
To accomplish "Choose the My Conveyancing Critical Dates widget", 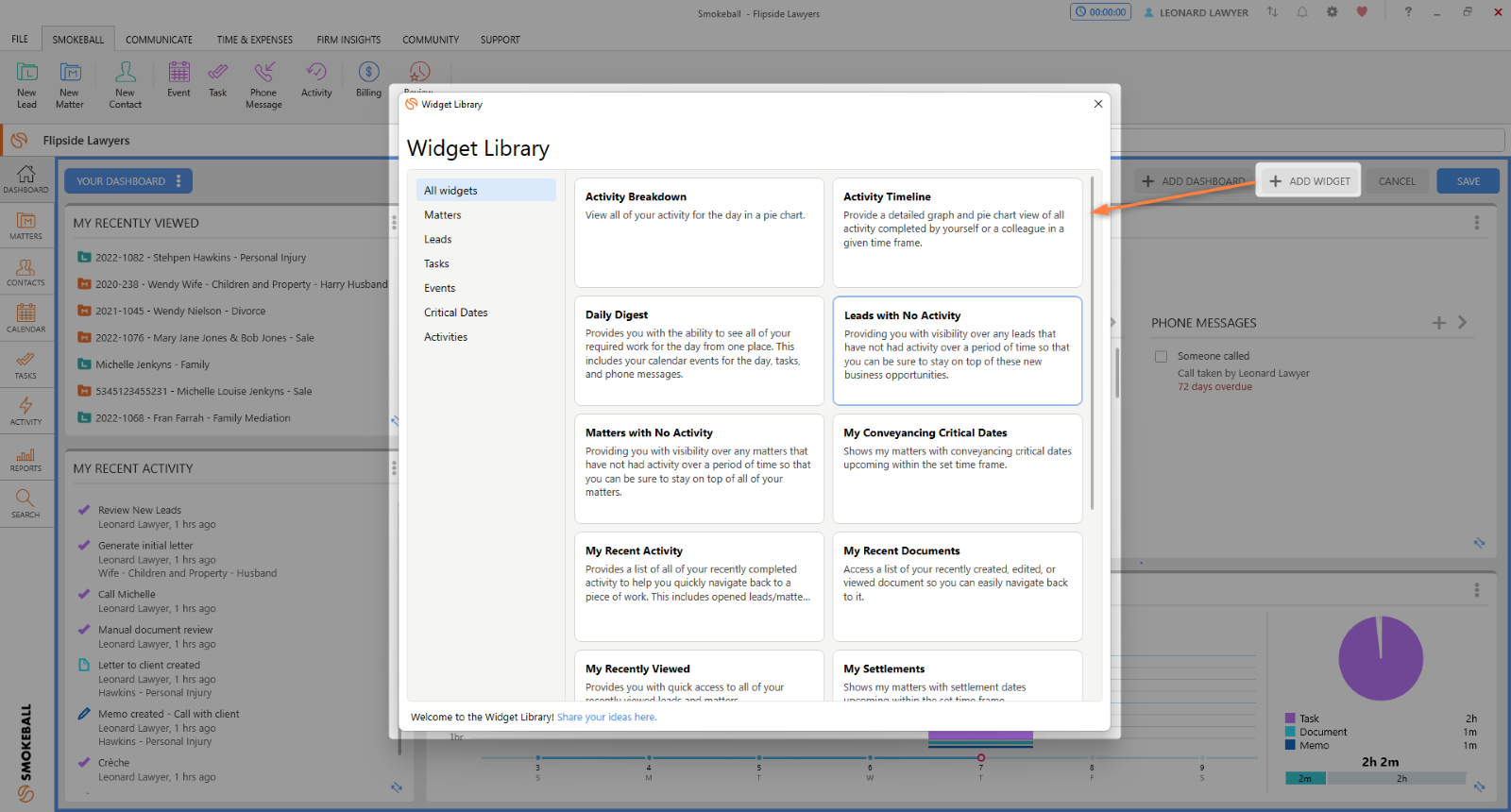I will click(x=958, y=468).
